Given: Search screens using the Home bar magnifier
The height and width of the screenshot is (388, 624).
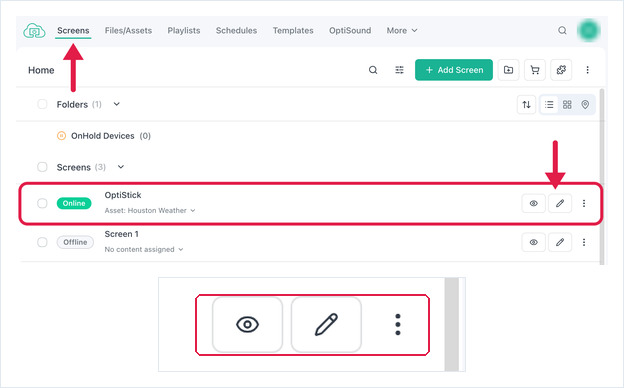Looking at the screenshot, I should [373, 70].
